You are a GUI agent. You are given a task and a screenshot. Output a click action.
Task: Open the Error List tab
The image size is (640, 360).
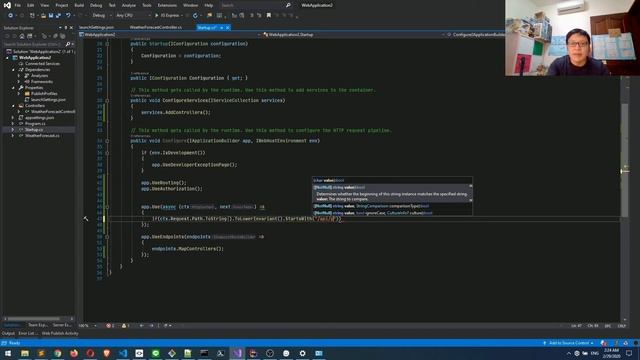coord(28,333)
